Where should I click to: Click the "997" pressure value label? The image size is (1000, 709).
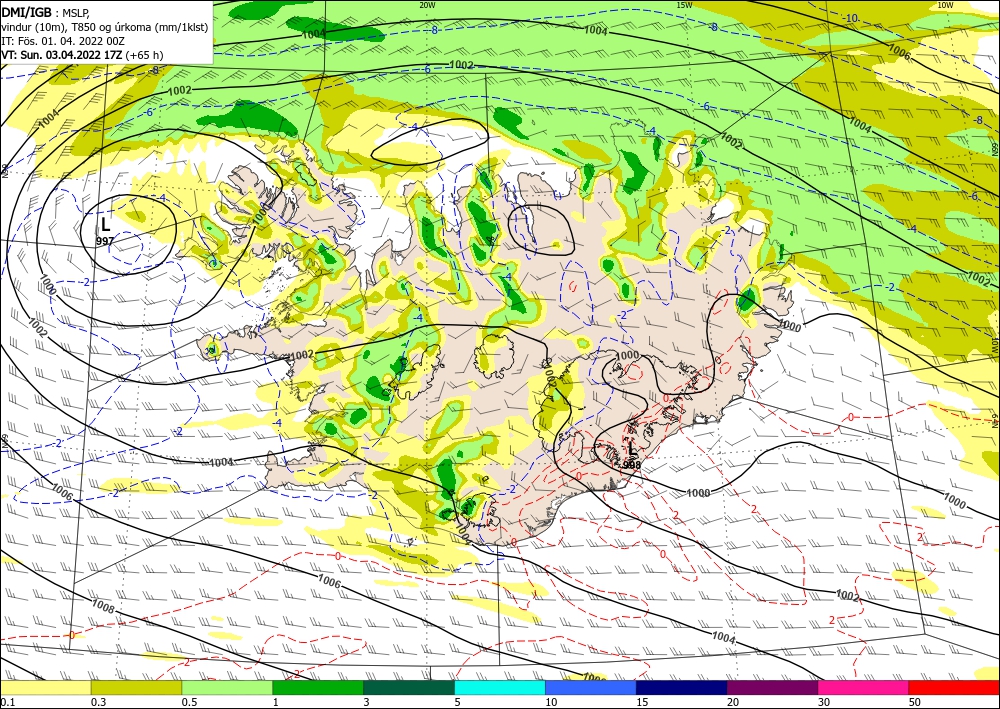pos(105,240)
